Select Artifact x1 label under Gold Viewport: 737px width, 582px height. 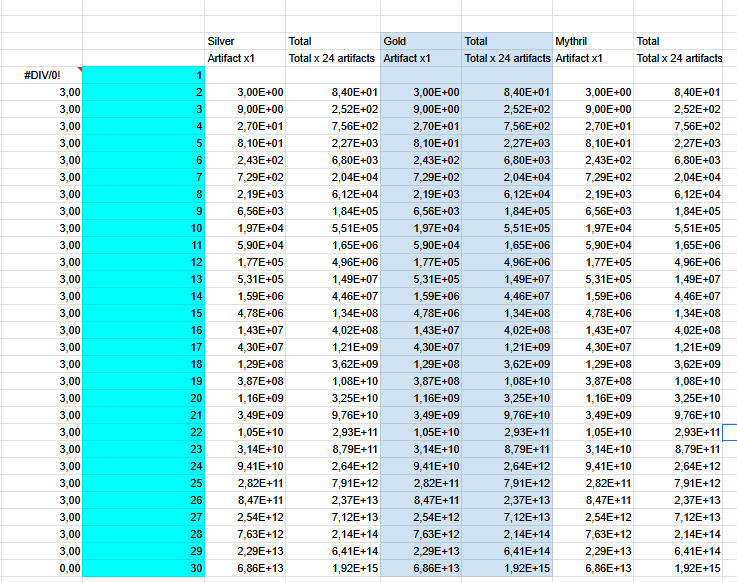pos(421,58)
